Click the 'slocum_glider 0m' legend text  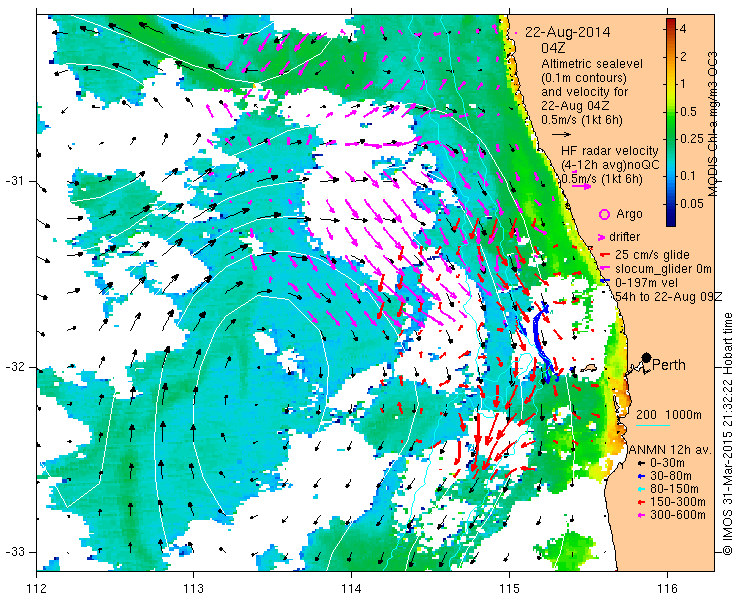click(x=663, y=269)
